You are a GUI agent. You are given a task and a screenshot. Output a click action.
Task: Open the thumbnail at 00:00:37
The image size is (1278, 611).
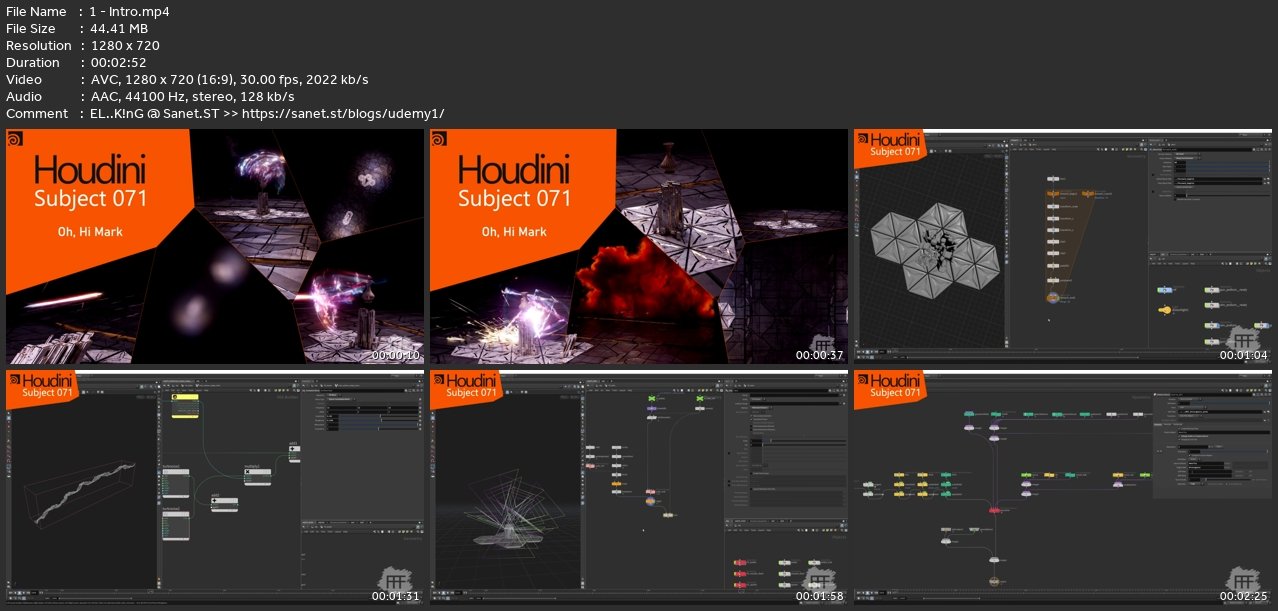click(639, 246)
